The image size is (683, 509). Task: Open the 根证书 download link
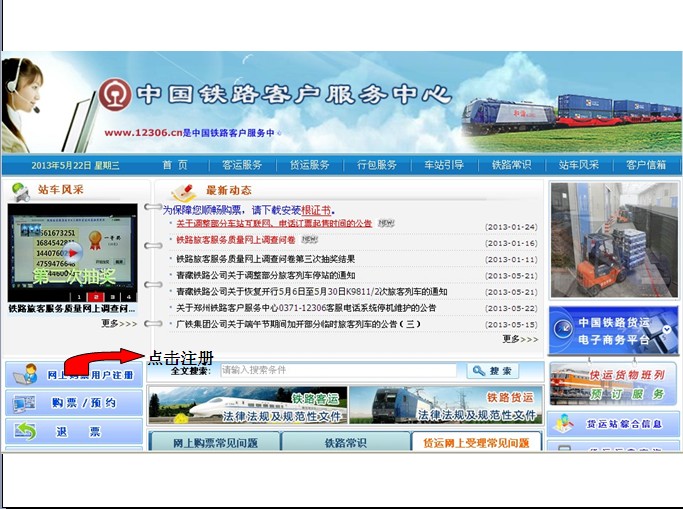(x=316, y=210)
